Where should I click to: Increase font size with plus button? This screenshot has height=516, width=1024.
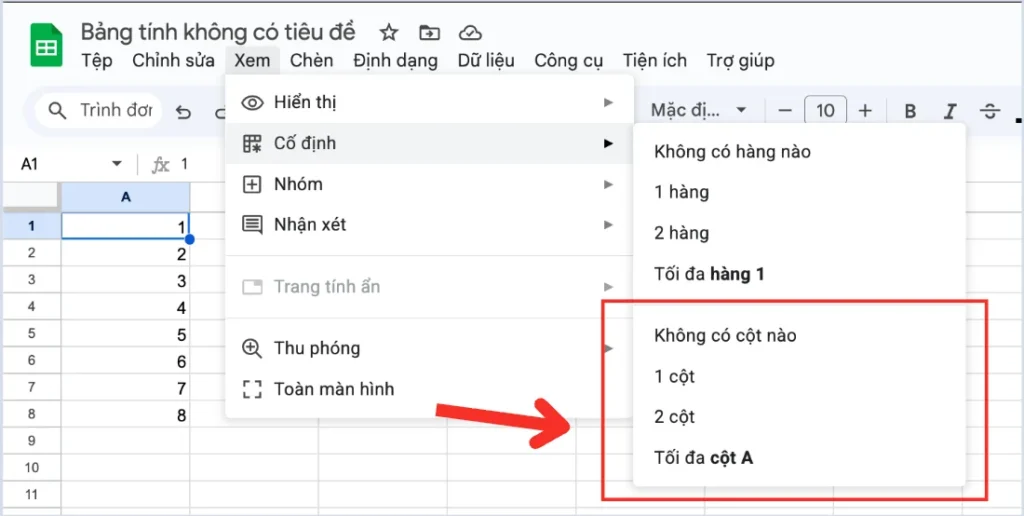(865, 111)
